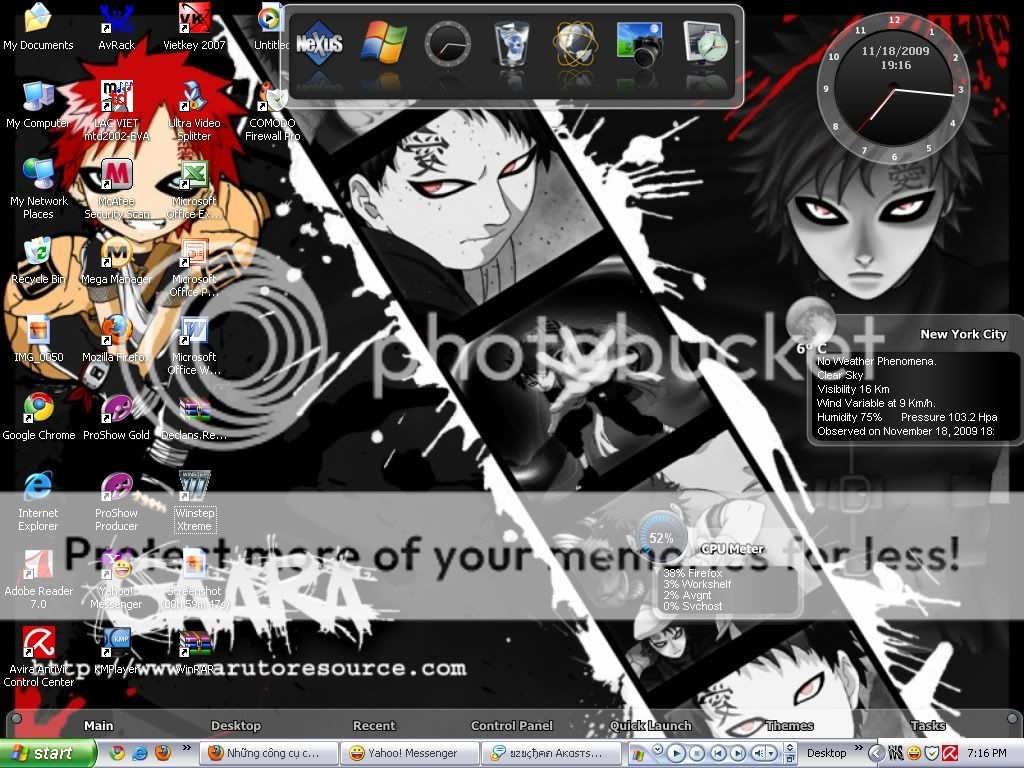Launch Microsoft Office Excel shortcut

(x=194, y=189)
